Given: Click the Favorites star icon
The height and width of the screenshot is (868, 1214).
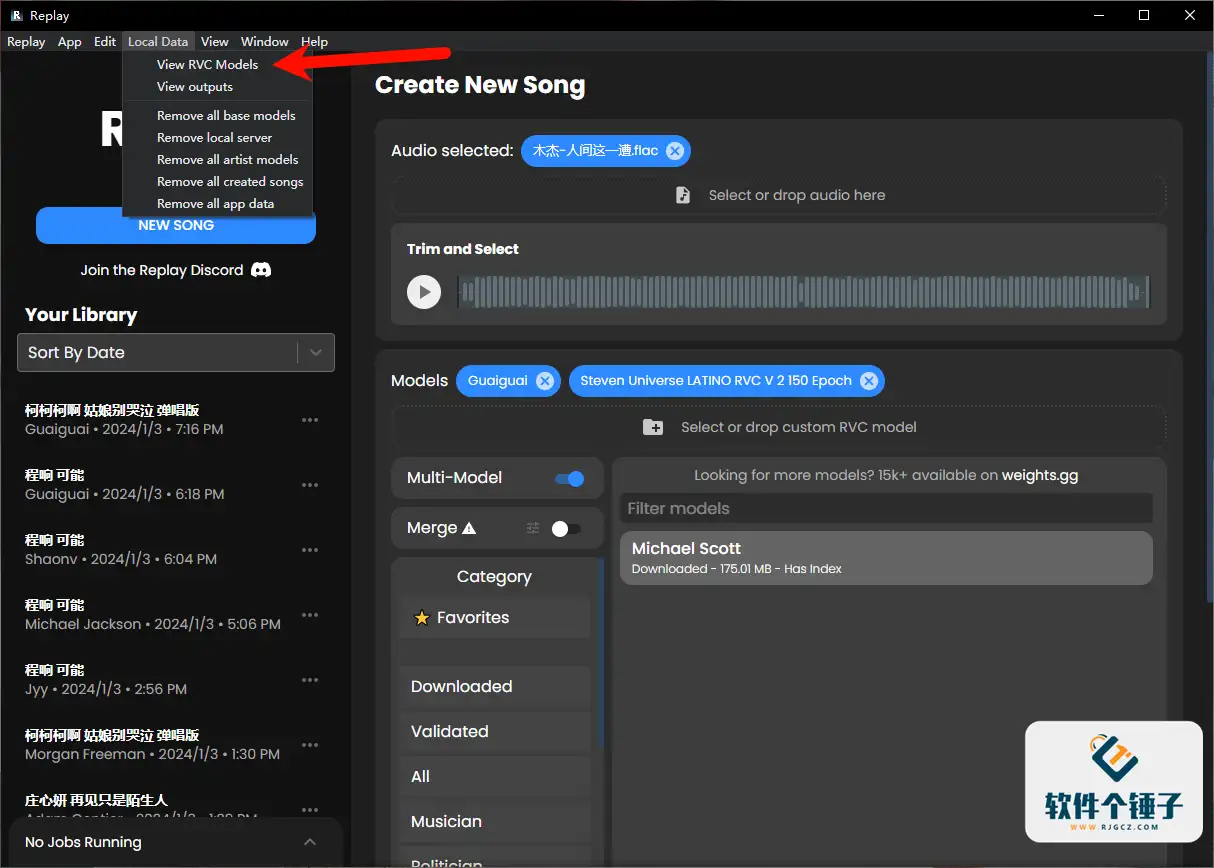Looking at the screenshot, I should 422,618.
